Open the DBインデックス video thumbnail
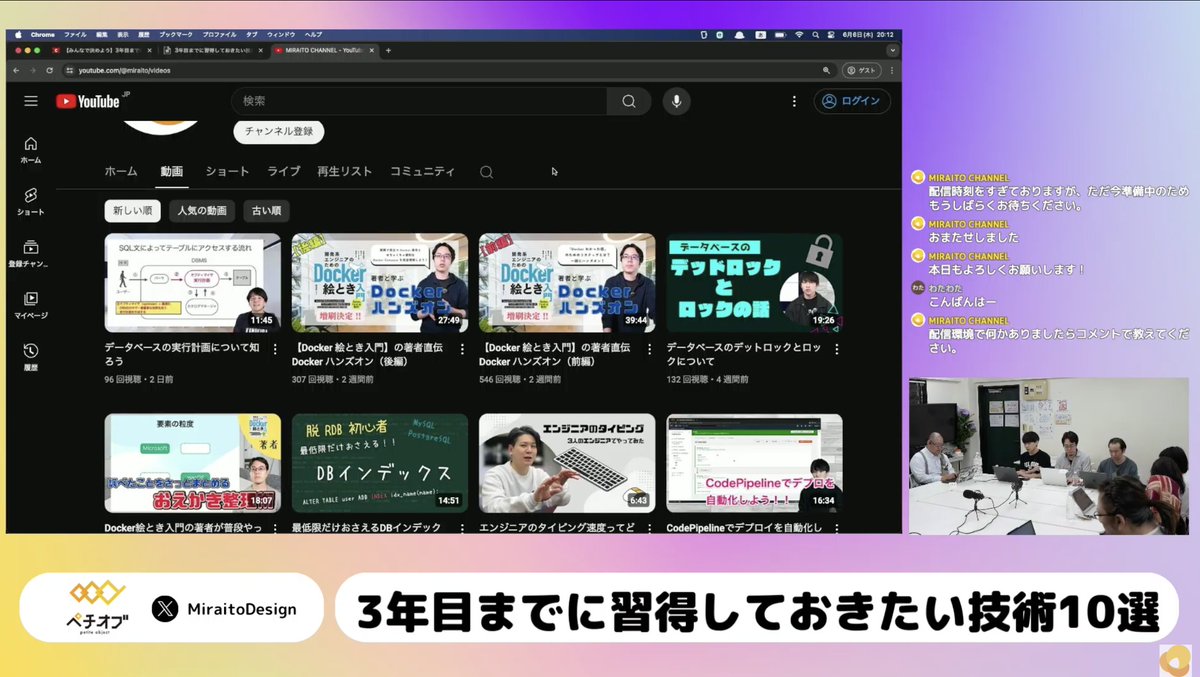 click(380, 463)
